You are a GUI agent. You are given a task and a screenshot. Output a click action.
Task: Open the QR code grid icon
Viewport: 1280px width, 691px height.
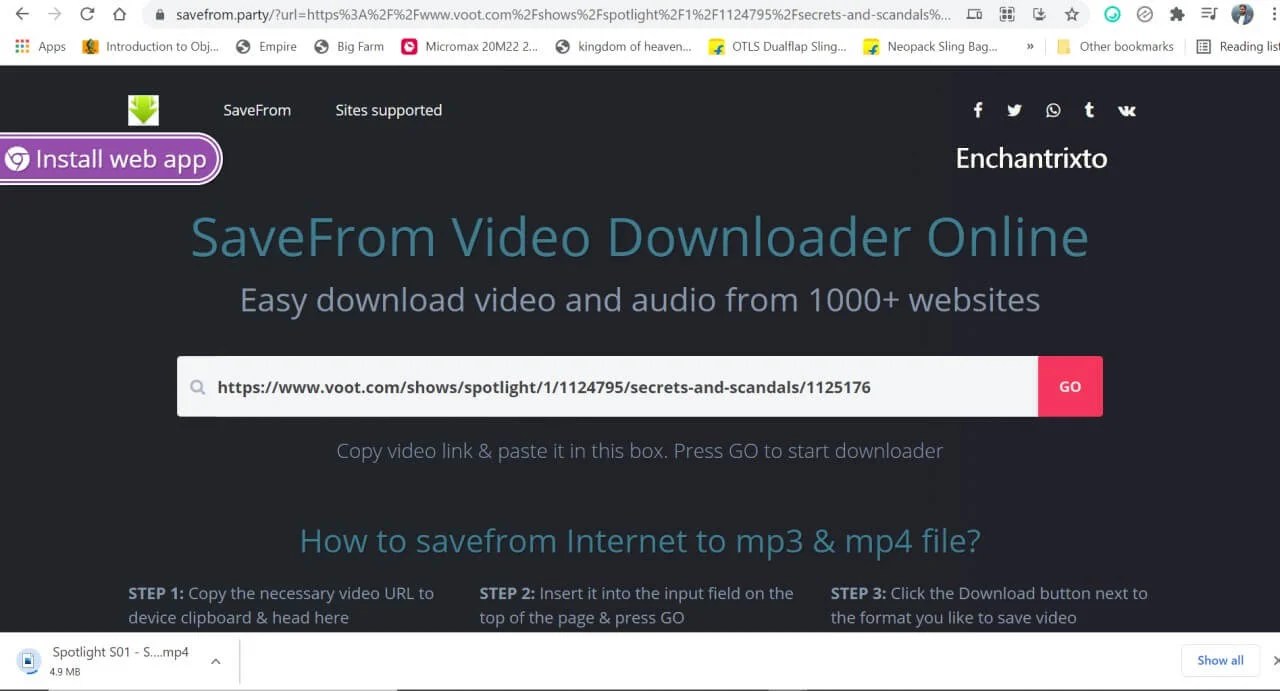click(1007, 14)
